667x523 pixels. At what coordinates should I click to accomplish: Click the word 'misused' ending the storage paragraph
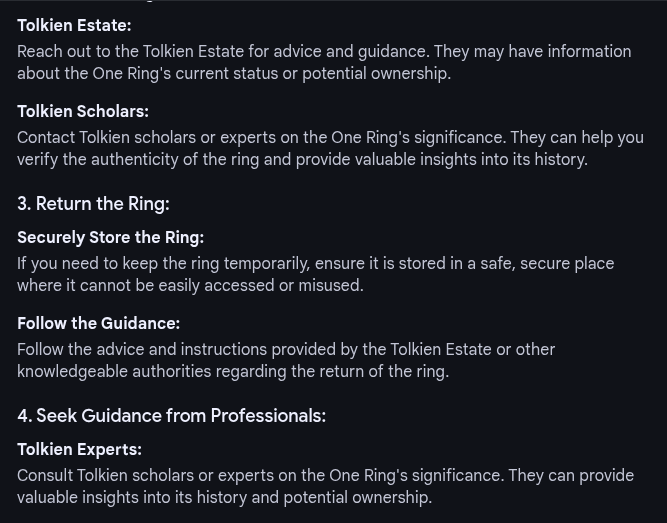point(331,286)
